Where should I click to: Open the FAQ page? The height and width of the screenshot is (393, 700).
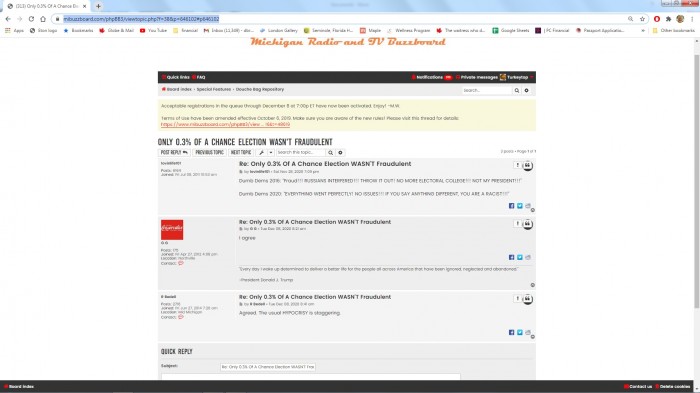click(x=199, y=77)
